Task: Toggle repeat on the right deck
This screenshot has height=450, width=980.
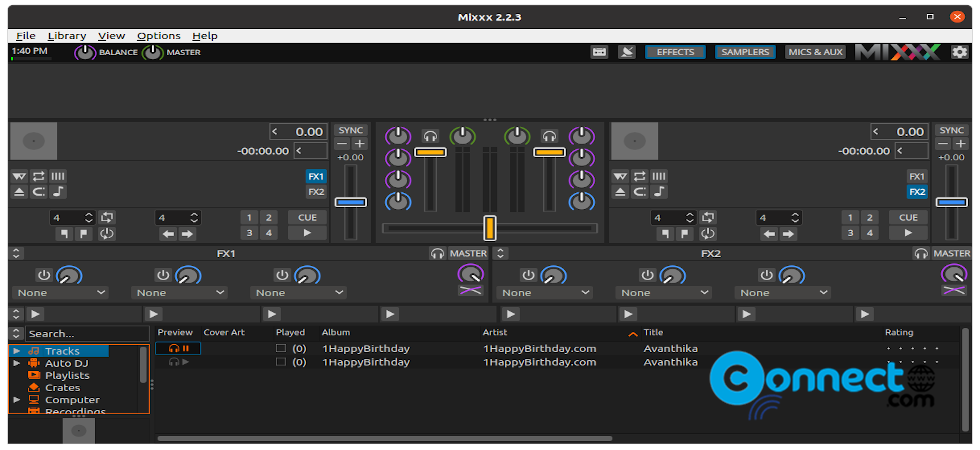Action: point(639,176)
